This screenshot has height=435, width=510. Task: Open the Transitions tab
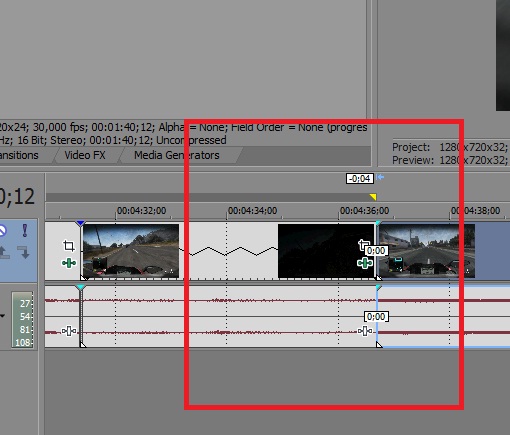pos(19,155)
